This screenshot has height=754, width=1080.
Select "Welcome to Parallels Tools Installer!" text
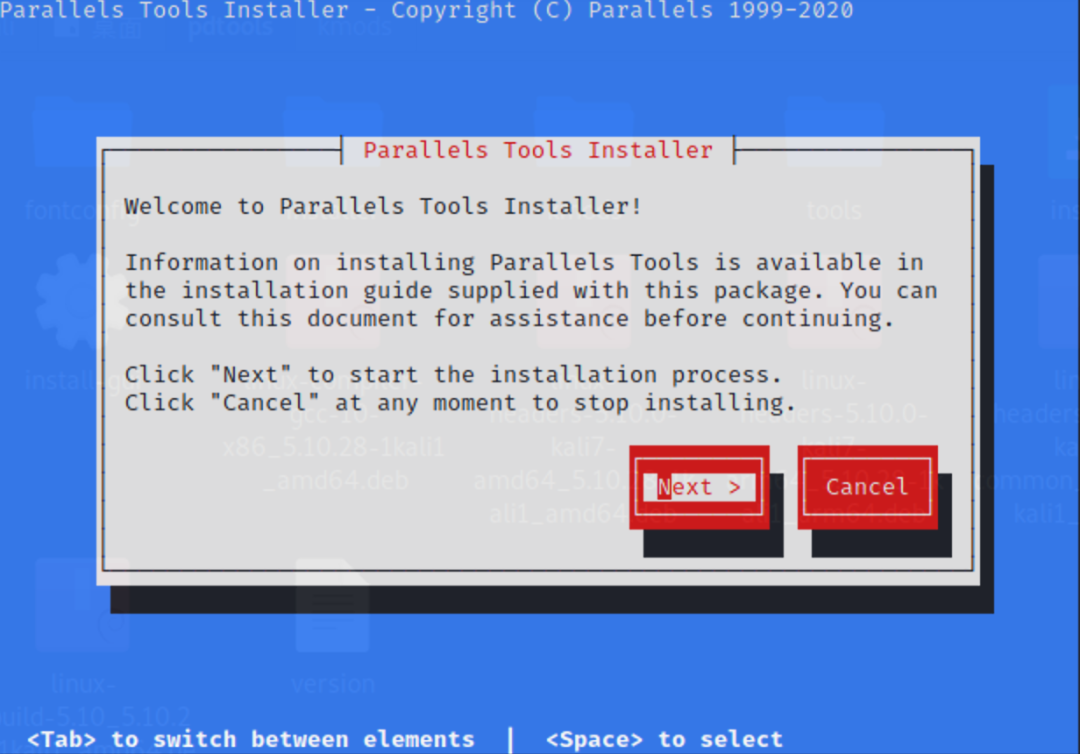click(383, 206)
